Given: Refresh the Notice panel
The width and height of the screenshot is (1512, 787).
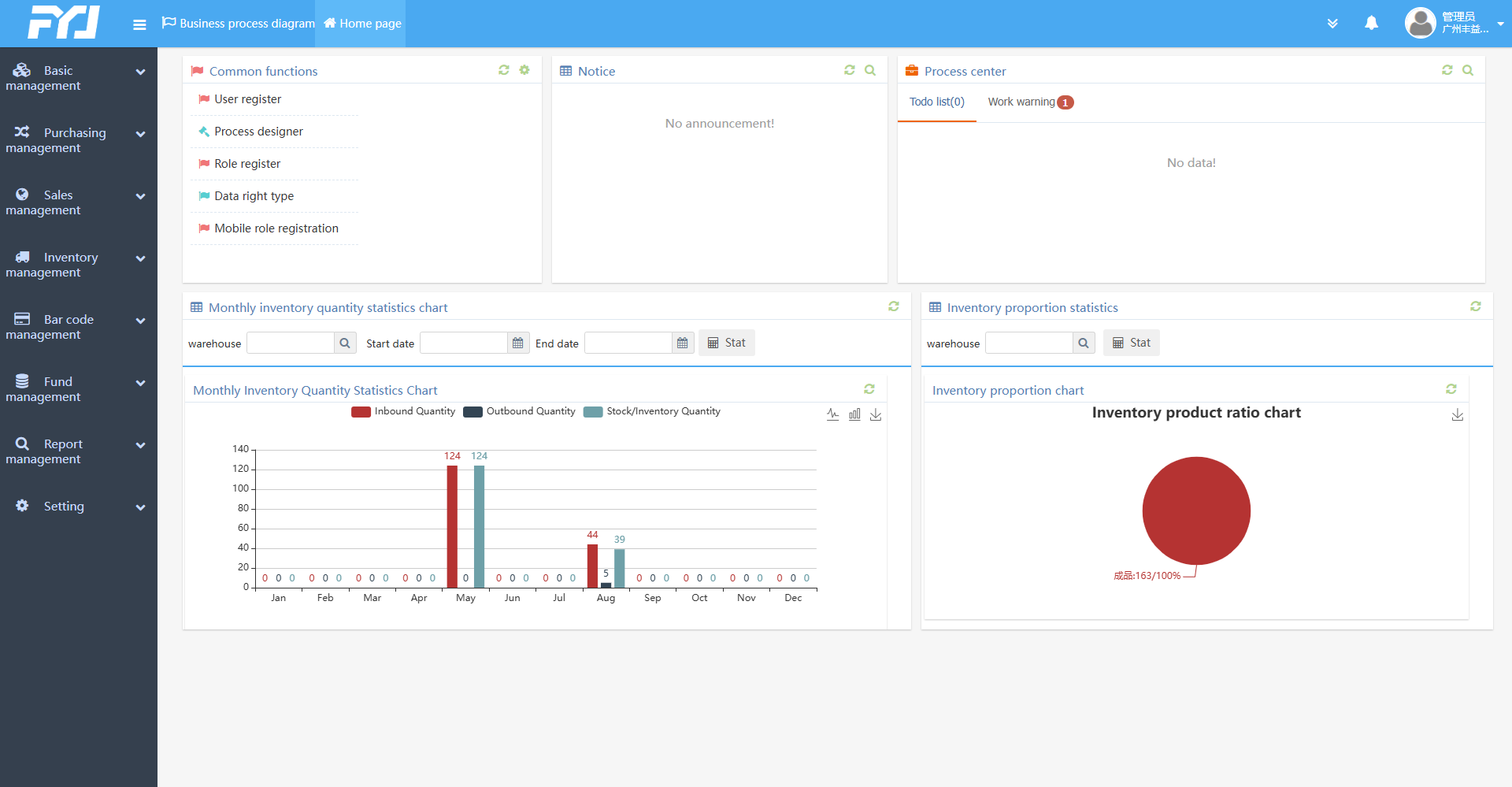Looking at the screenshot, I should pos(850,70).
